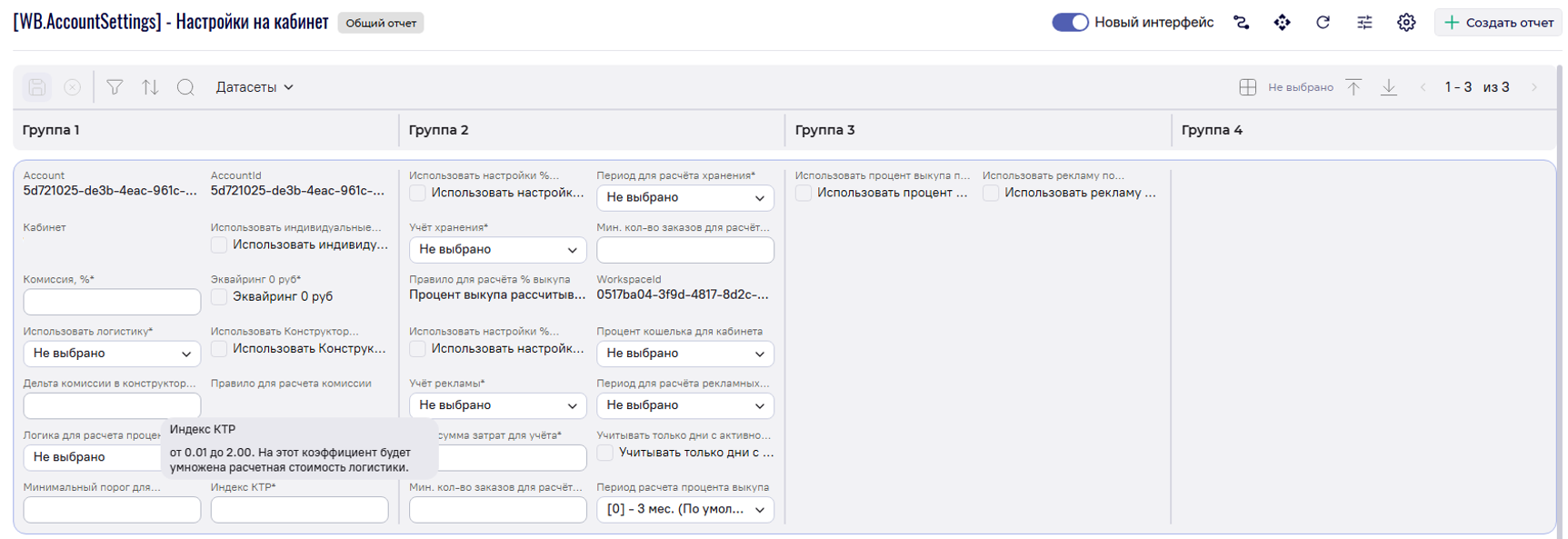Click the download arrow icon
Screen dimensions: 1568x539
pyautogui.click(x=1388, y=87)
